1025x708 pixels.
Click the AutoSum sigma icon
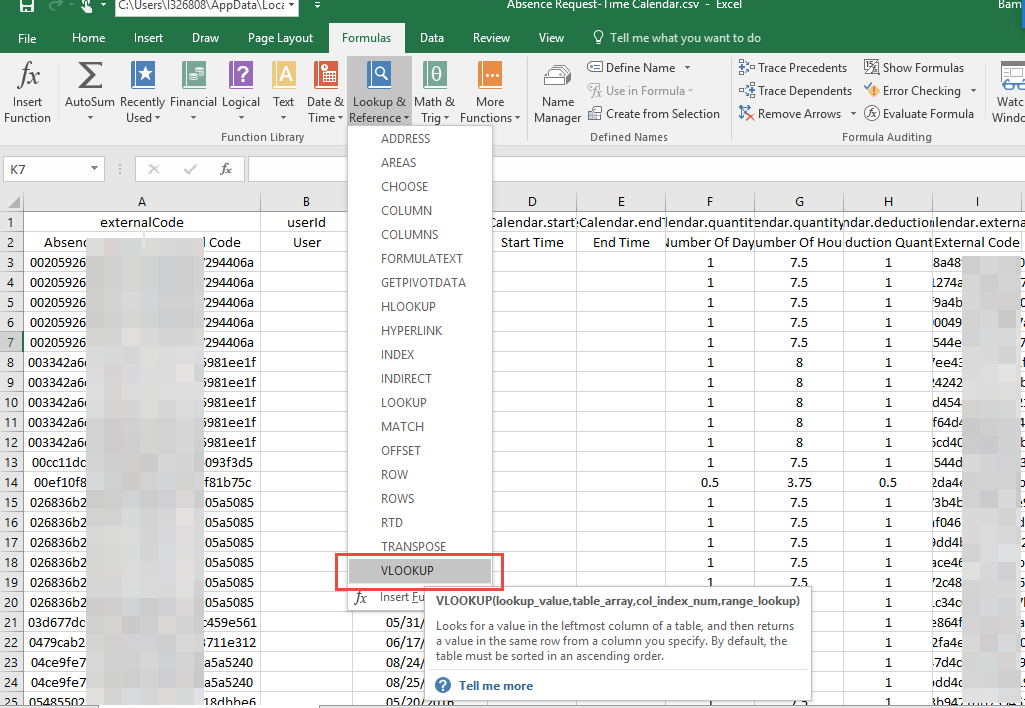pyautogui.click(x=90, y=75)
